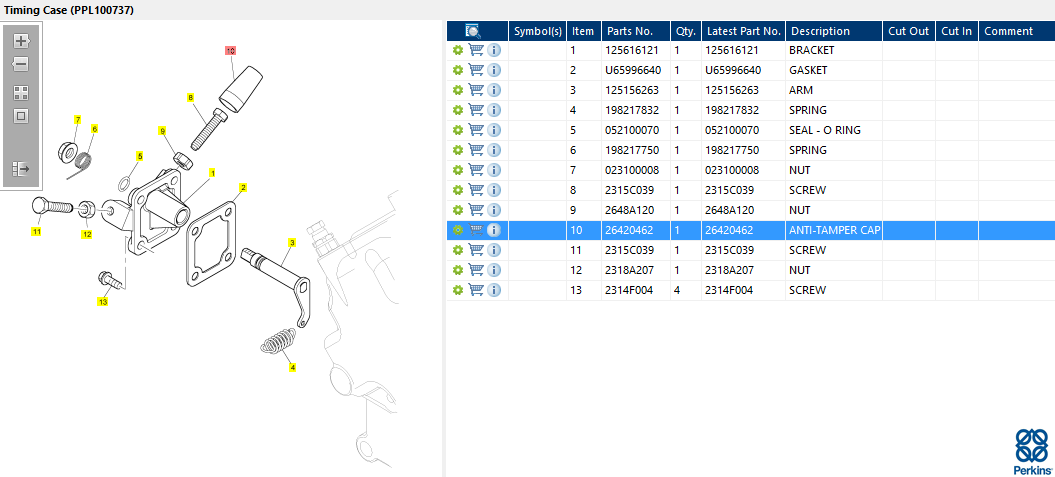Select callout 10 on the diagram
1055x477 pixels.
(230, 50)
